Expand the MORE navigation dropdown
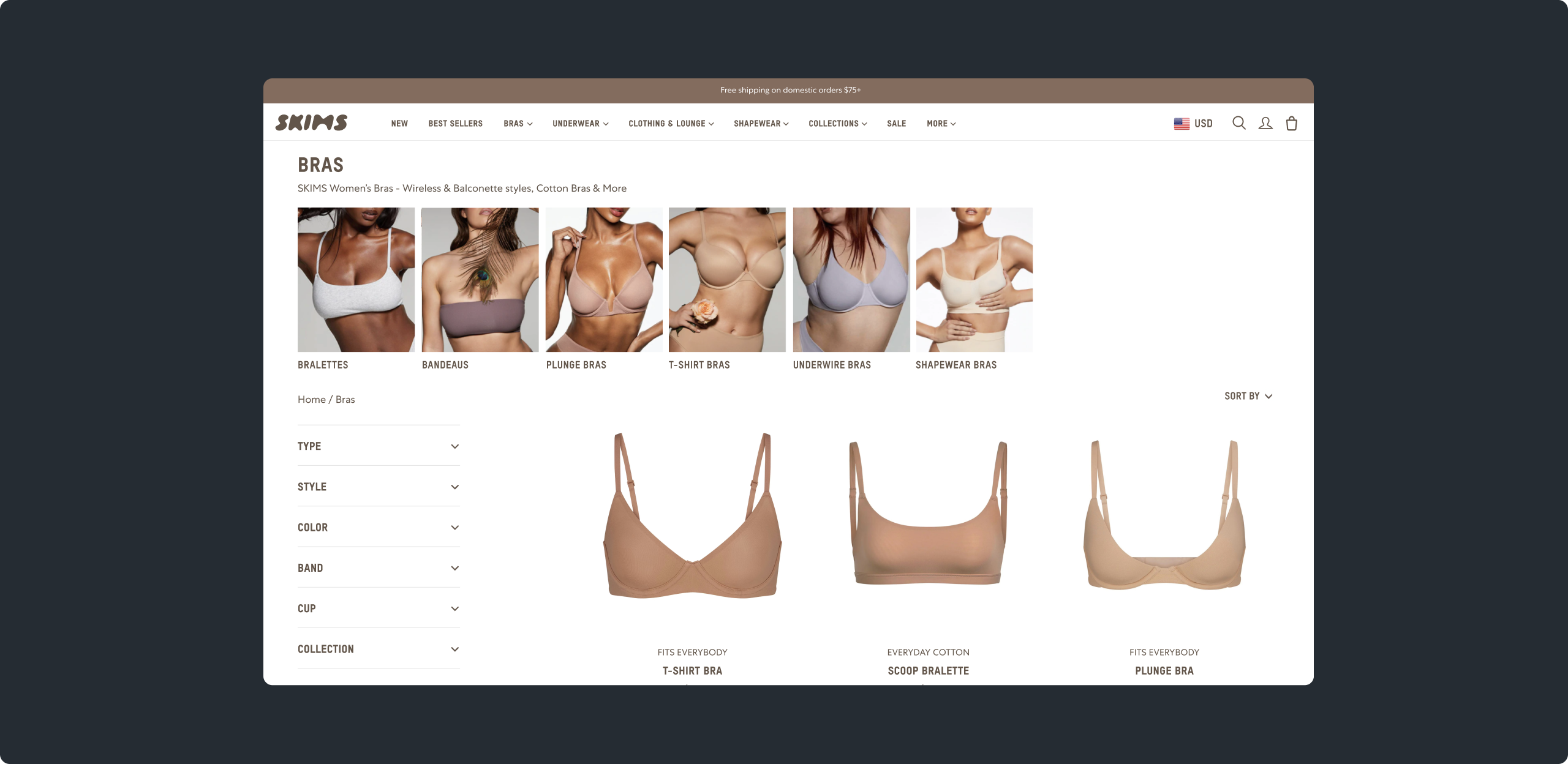The height and width of the screenshot is (764, 1568). [x=941, y=124]
